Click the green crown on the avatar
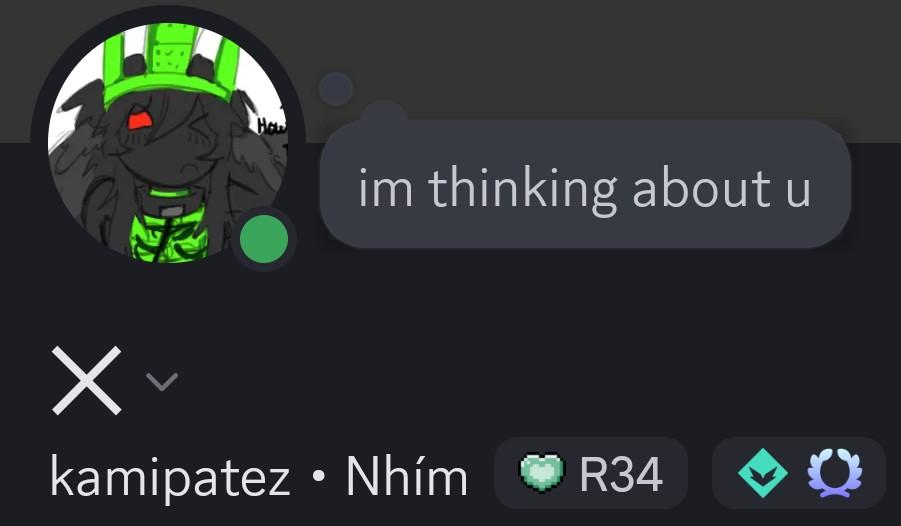This screenshot has width=901, height=526. (x=171, y=63)
